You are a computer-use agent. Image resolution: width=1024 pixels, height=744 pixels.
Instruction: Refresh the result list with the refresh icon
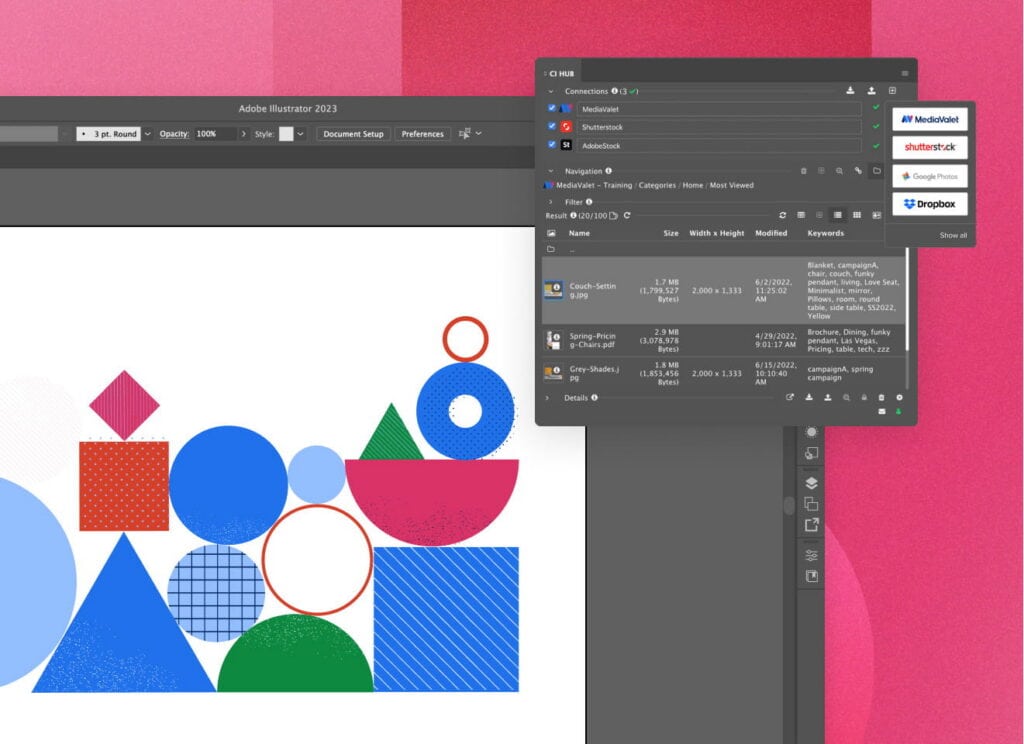pos(783,214)
